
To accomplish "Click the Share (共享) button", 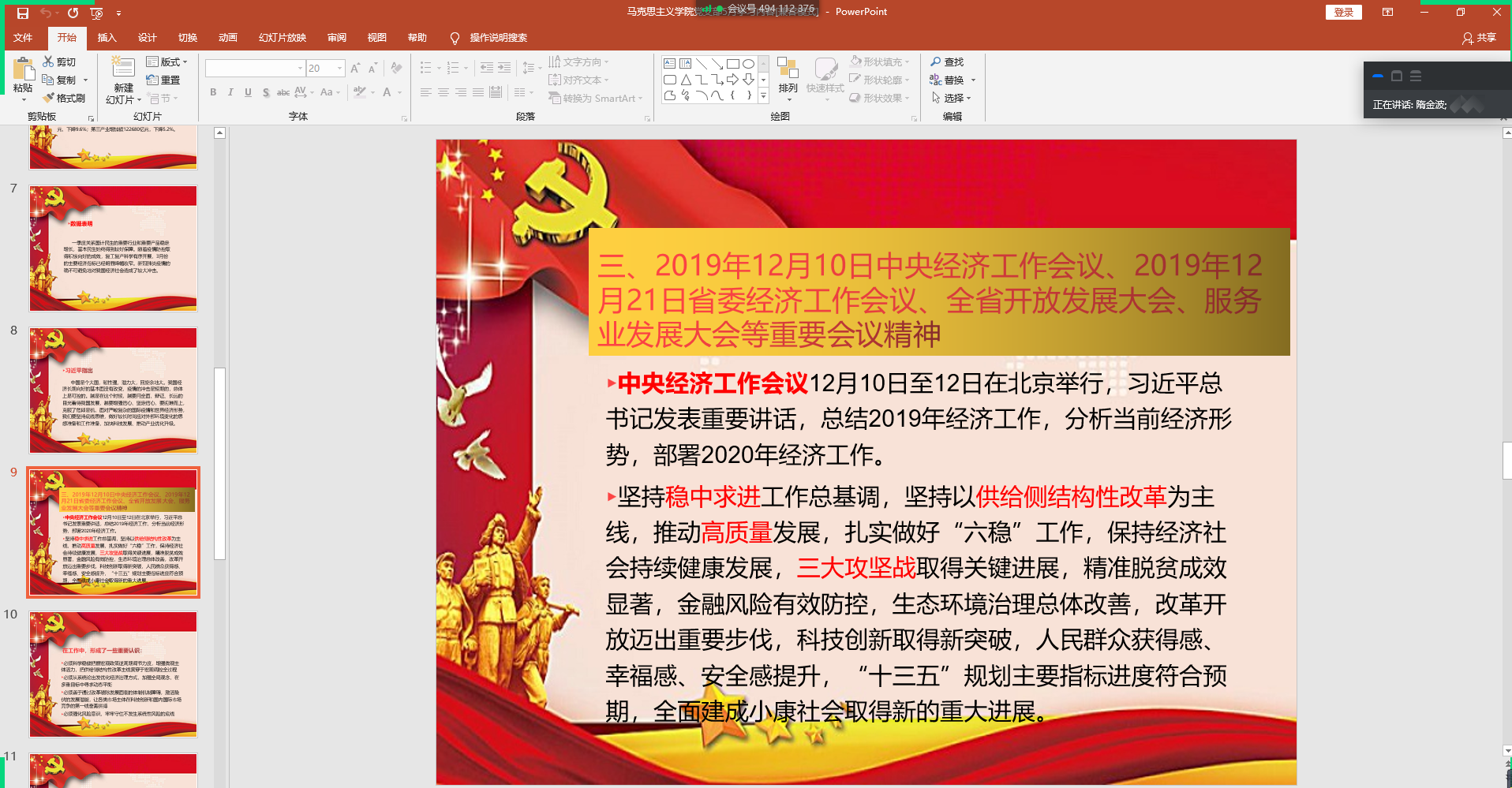I will point(1479,38).
